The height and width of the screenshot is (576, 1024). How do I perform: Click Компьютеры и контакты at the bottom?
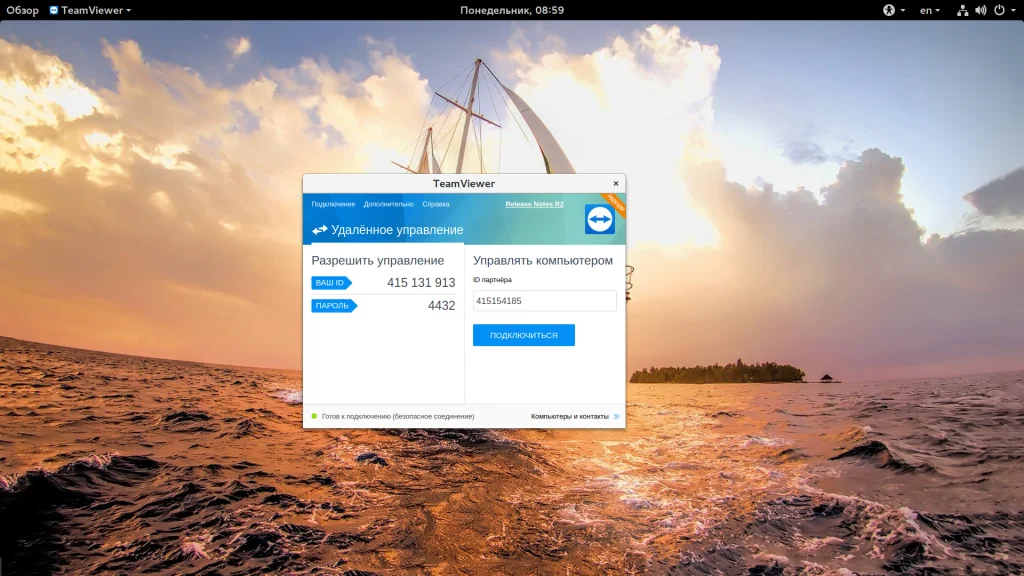click(x=569, y=416)
